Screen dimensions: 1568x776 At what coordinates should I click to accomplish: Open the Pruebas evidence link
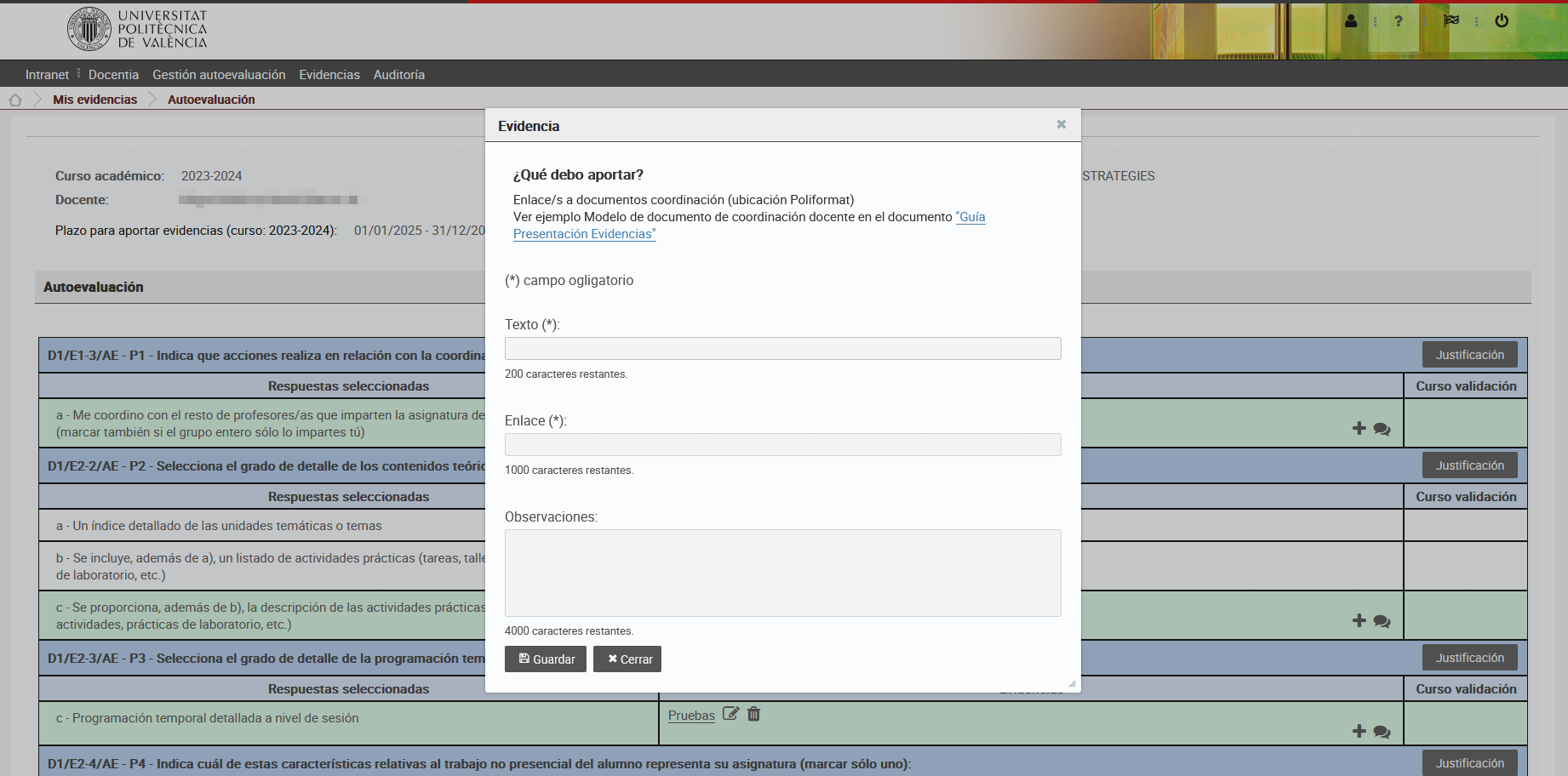coord(691,716)
